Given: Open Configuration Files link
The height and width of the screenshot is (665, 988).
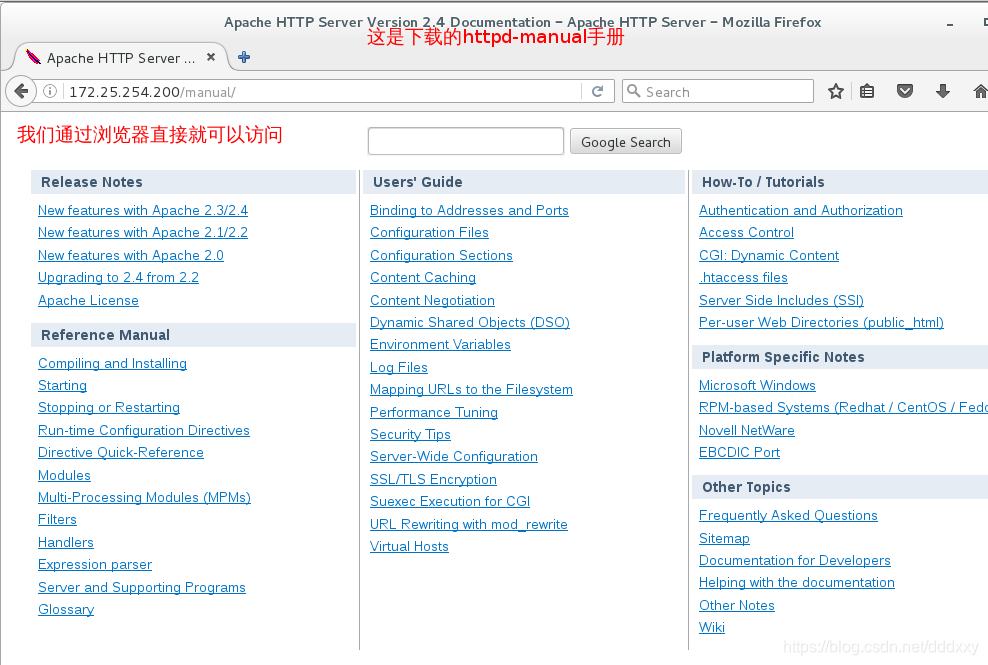Looking at the screenshot, I should (x=429, y=233).
